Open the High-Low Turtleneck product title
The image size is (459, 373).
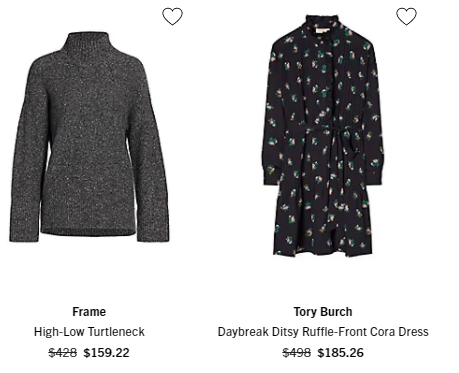[x=89, y=332]
